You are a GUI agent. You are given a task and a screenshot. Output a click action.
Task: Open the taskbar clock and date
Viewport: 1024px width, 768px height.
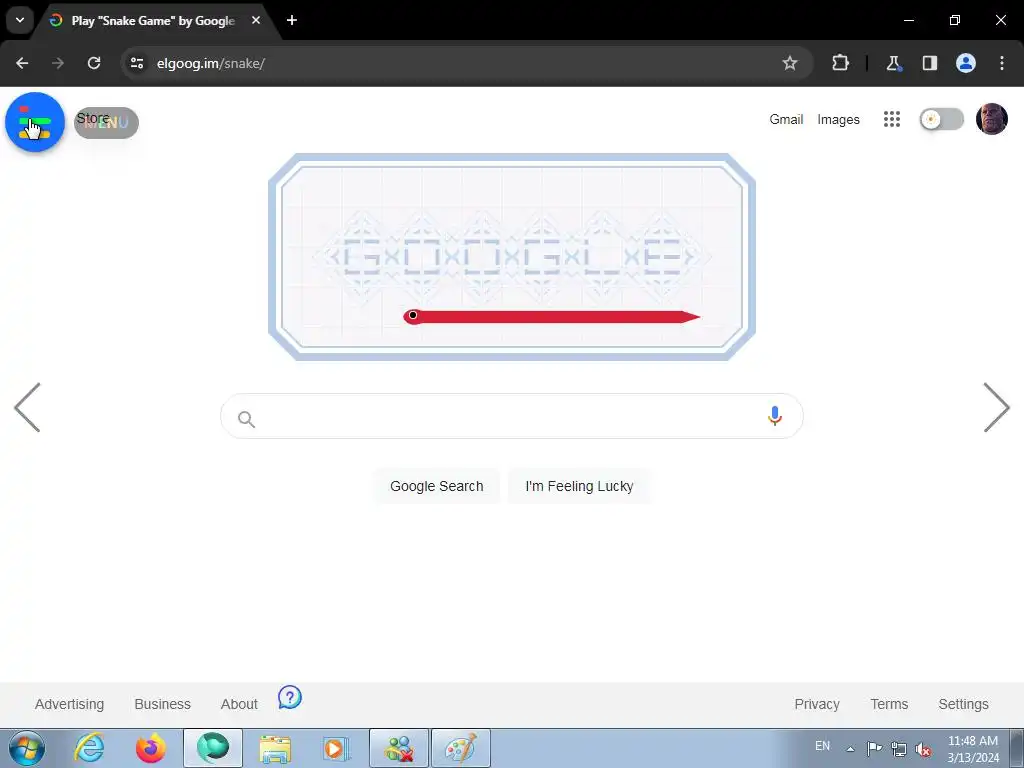pos(972,749)
